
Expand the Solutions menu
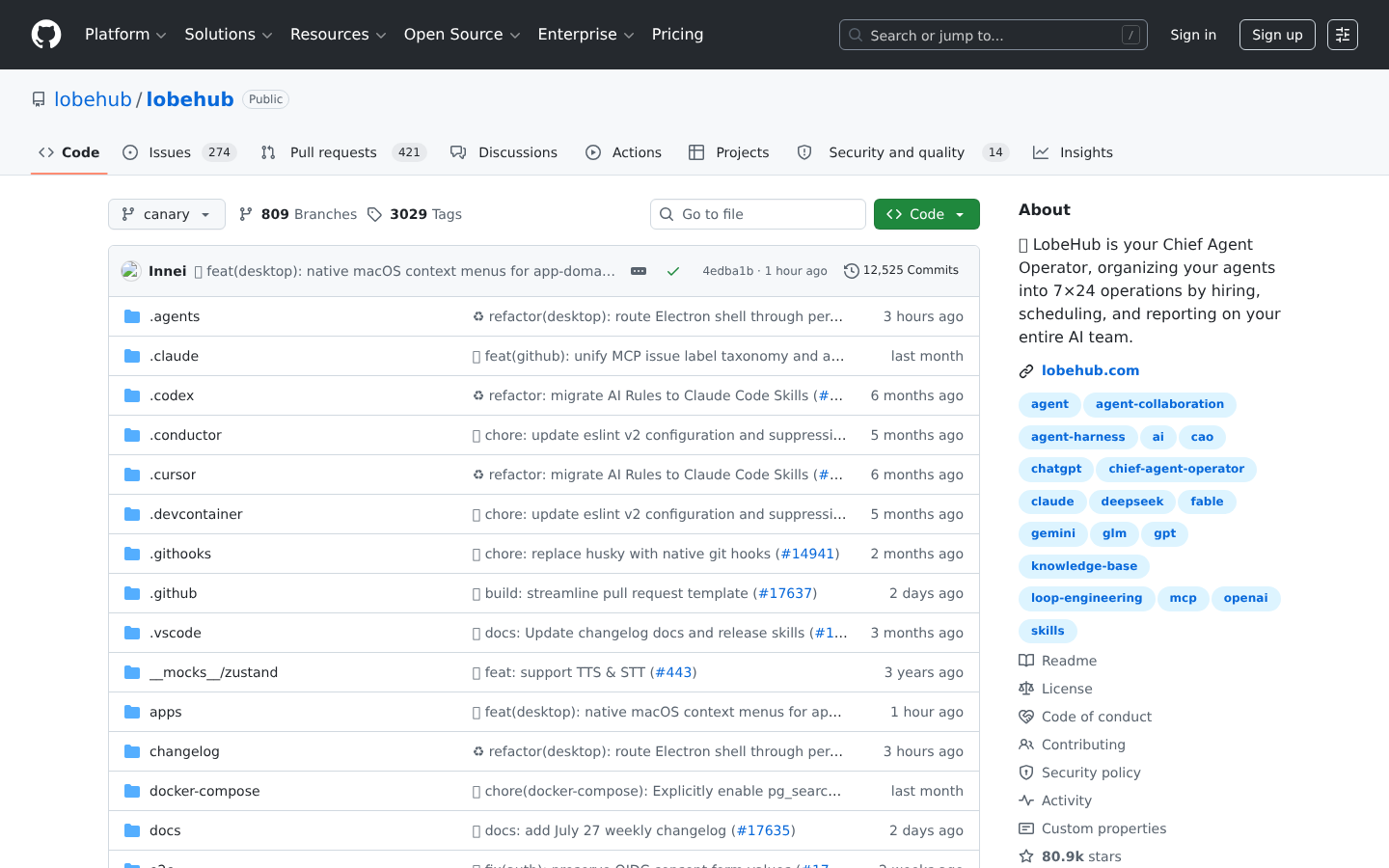229,35
